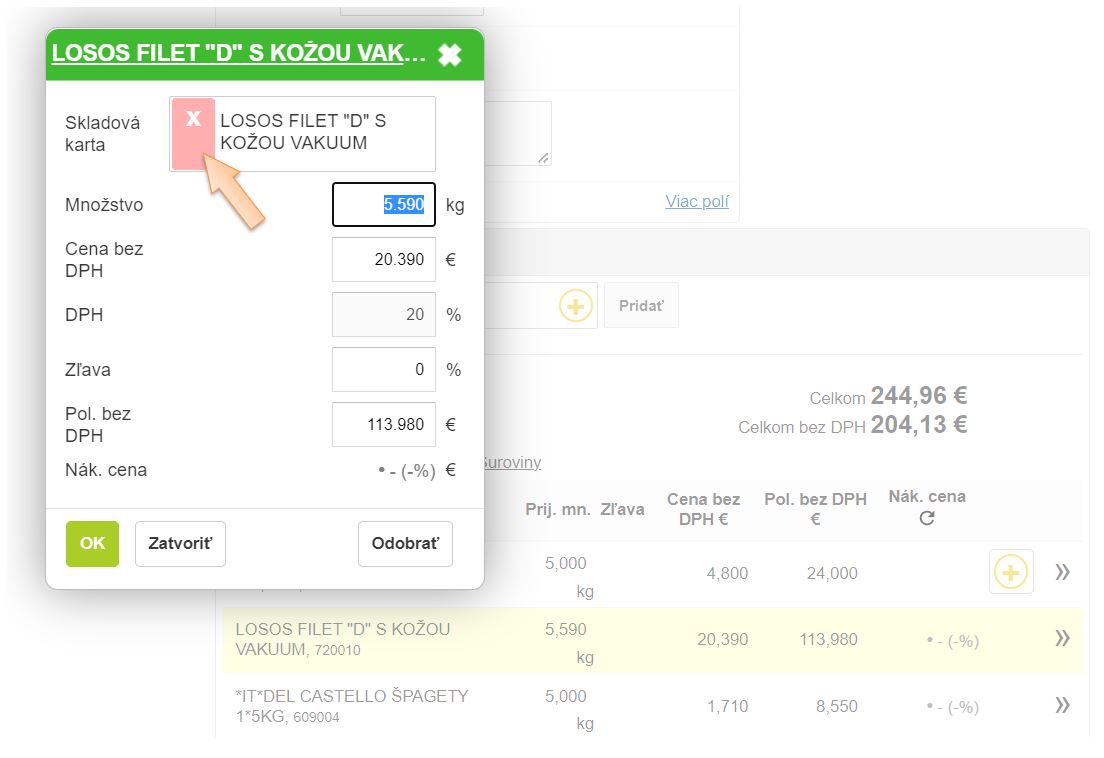The height and width of the screenshot is (758, 1104).
Task: Click the Pol. bez DPH input field
Action: click(384, 425)
